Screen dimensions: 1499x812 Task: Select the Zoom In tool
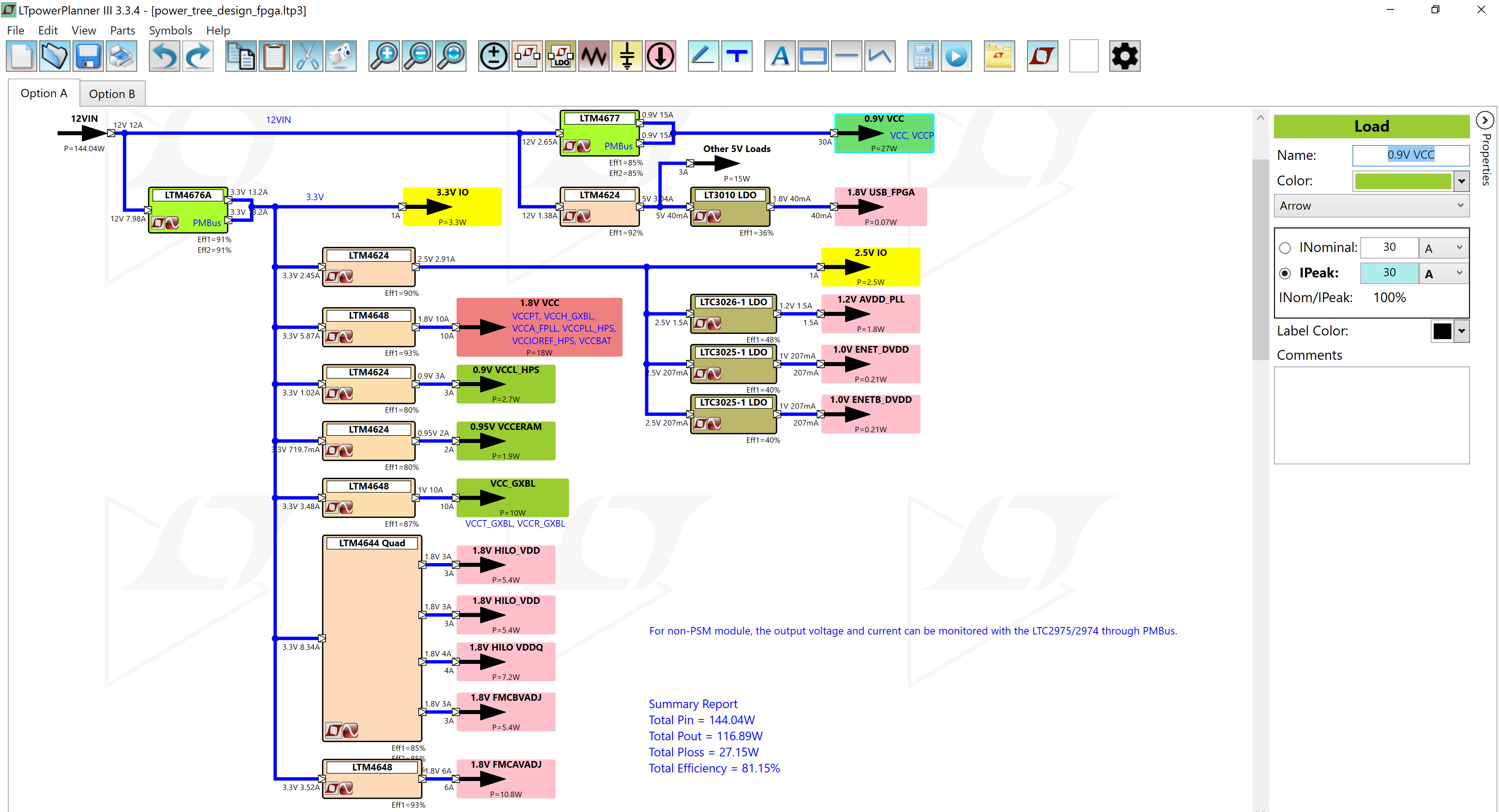click(x=384, y=56)
